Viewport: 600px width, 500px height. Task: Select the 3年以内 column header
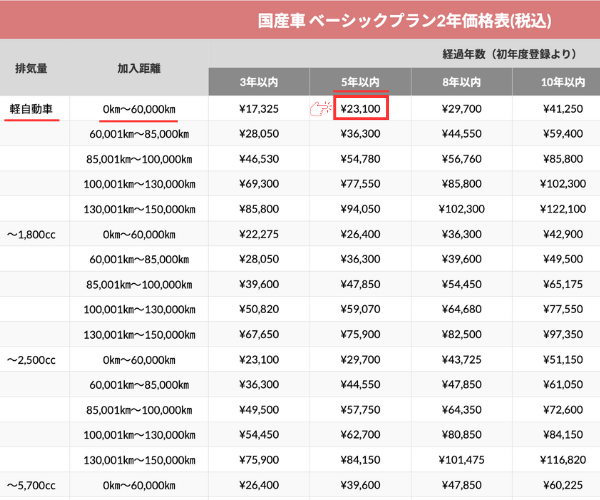coord(259,81)
